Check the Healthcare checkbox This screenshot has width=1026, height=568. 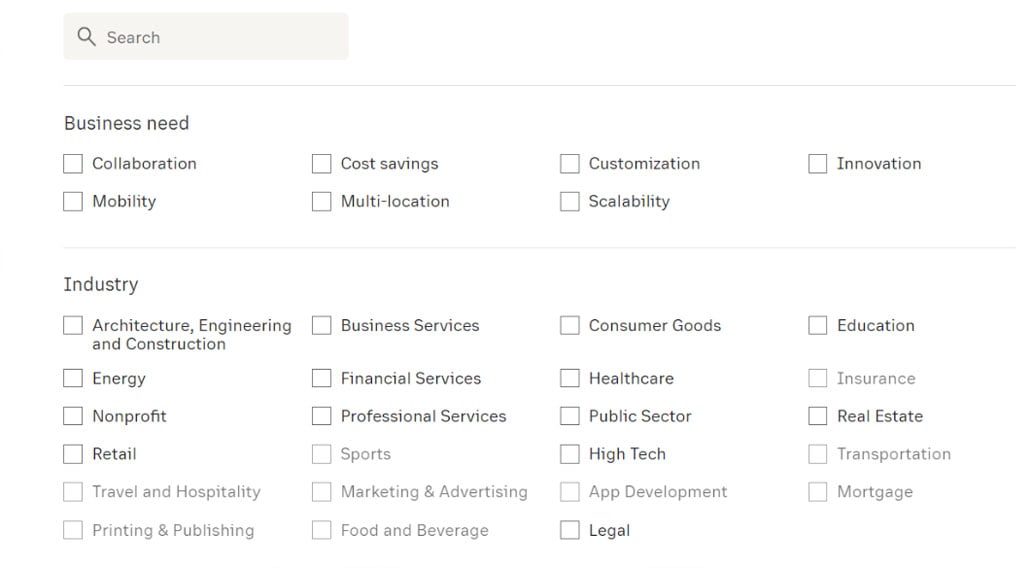tap(569, 378)
